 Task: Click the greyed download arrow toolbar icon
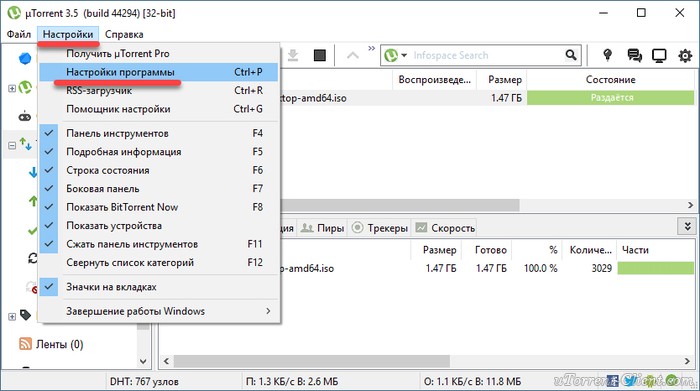click(x=293, y=55)
